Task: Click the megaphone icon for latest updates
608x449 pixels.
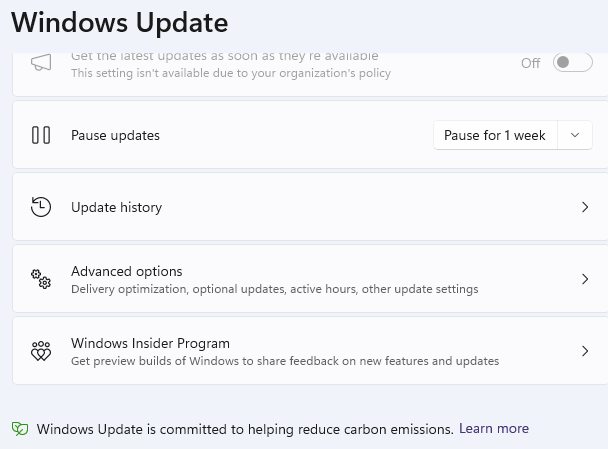Action: point(41,63)
